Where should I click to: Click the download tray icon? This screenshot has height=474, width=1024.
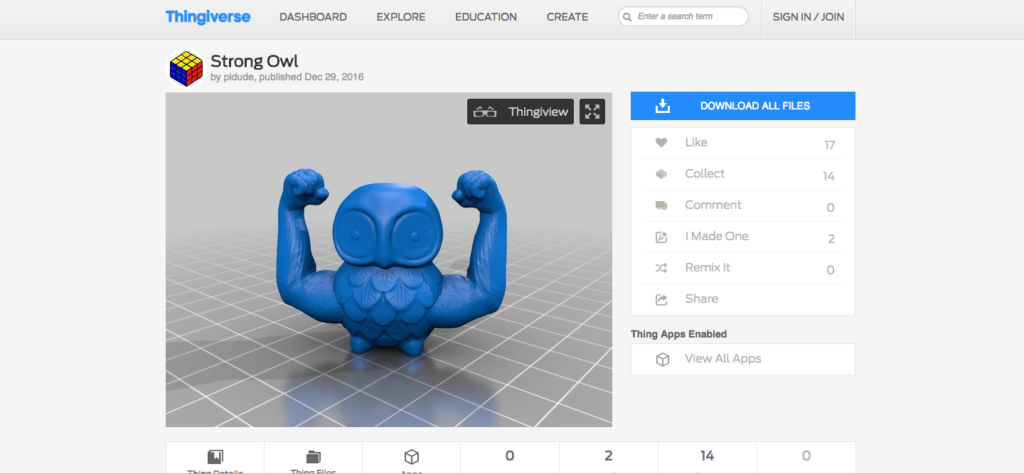coord(662,106)
